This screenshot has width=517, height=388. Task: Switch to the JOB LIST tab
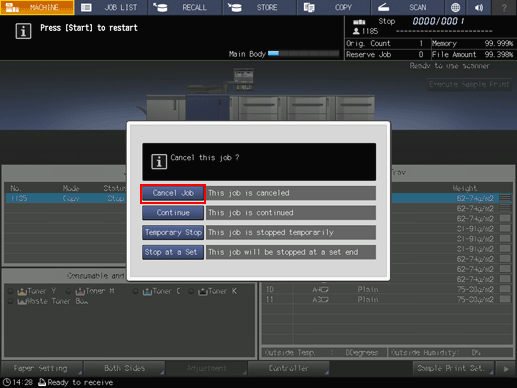coord(111,7)
